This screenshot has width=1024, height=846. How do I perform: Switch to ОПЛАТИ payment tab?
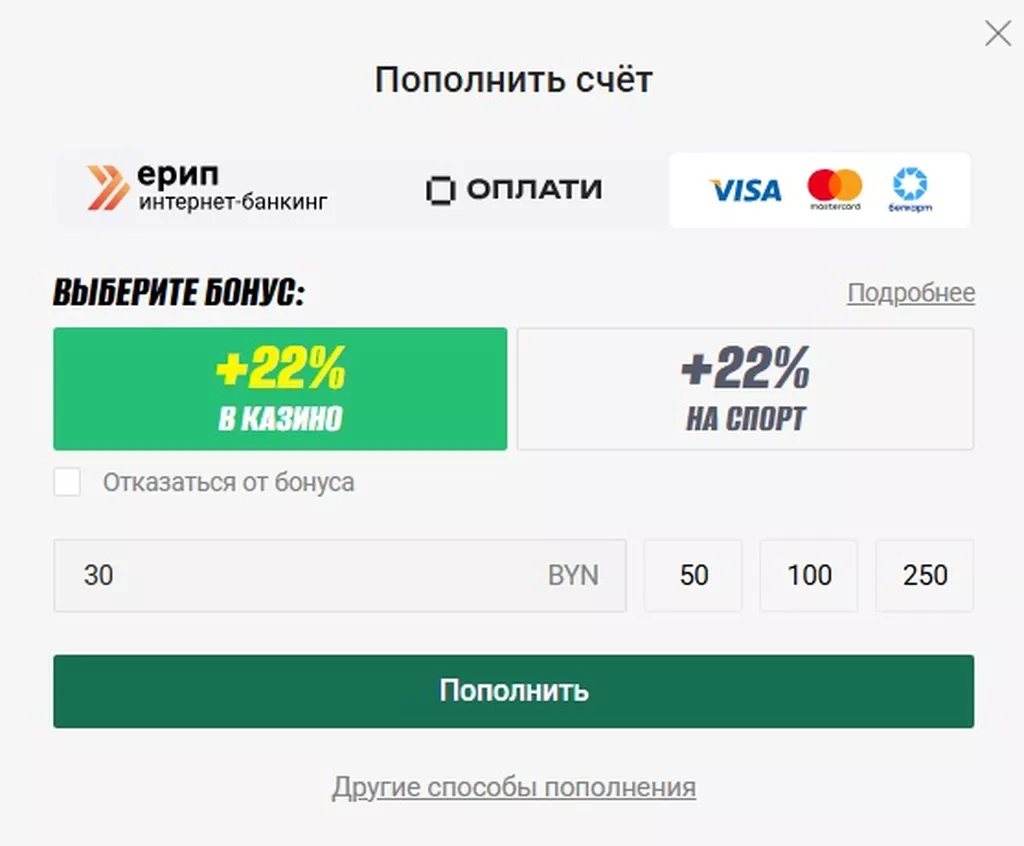[x=514, y=190]
